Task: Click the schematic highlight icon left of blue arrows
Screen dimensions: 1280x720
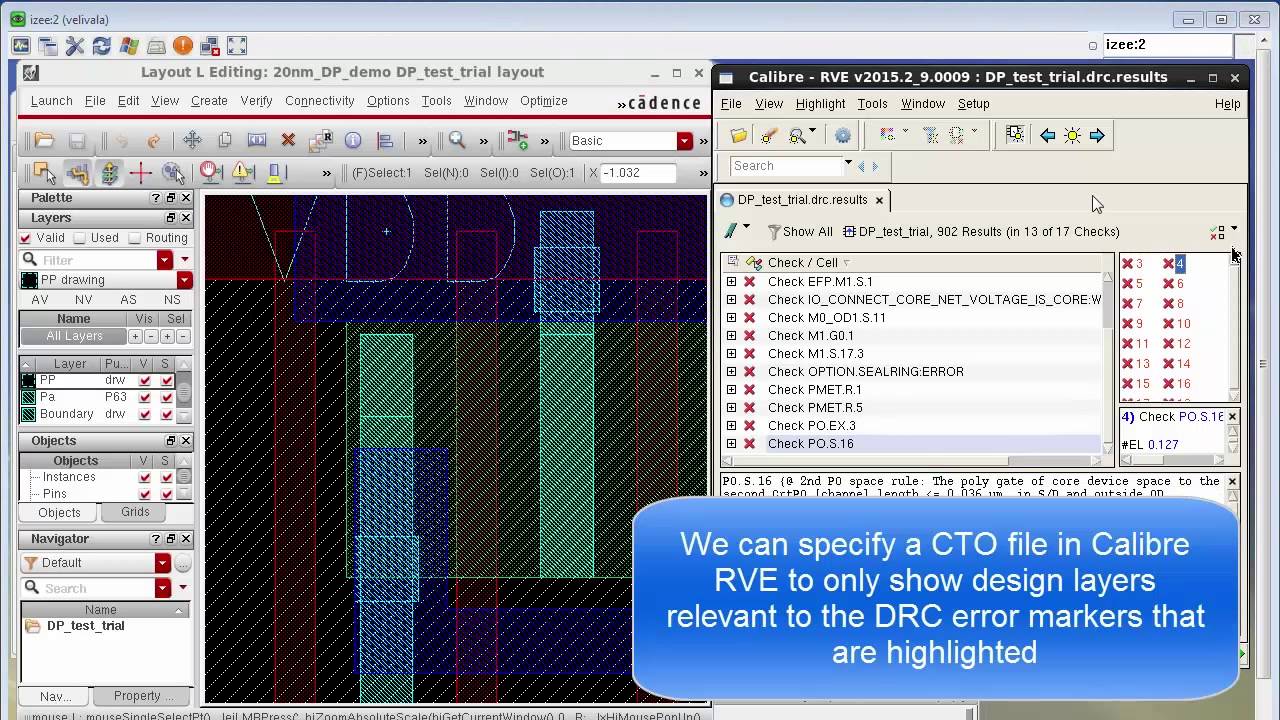Action: tap(1015, 134)
